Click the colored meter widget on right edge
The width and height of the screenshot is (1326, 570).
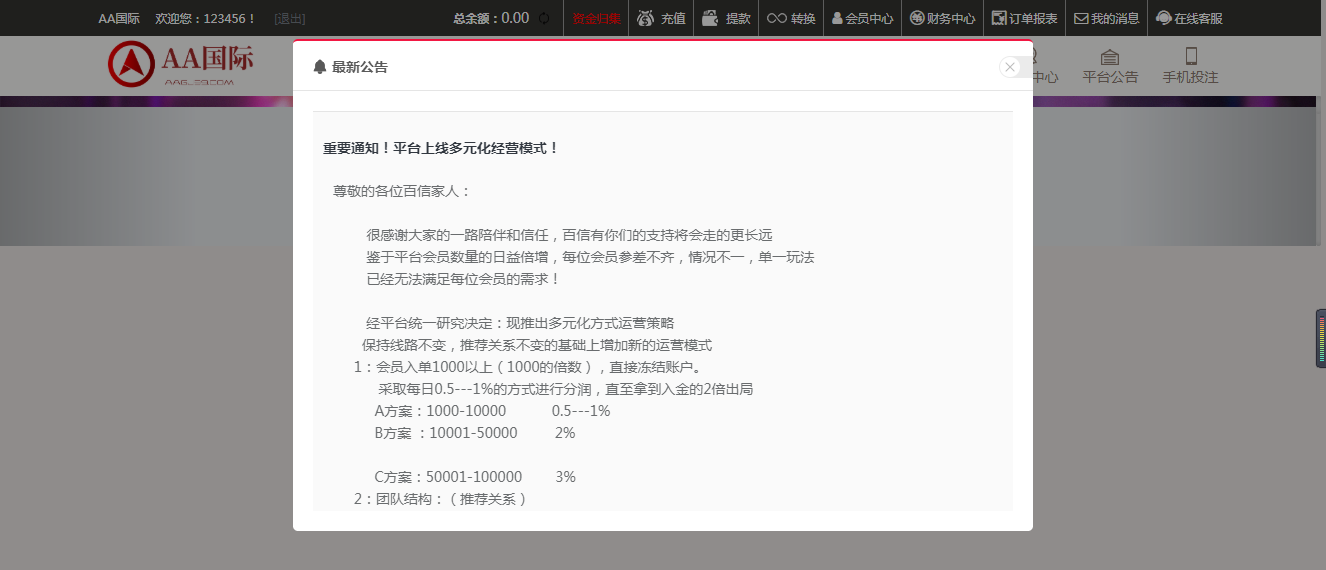coord(1320,338)
